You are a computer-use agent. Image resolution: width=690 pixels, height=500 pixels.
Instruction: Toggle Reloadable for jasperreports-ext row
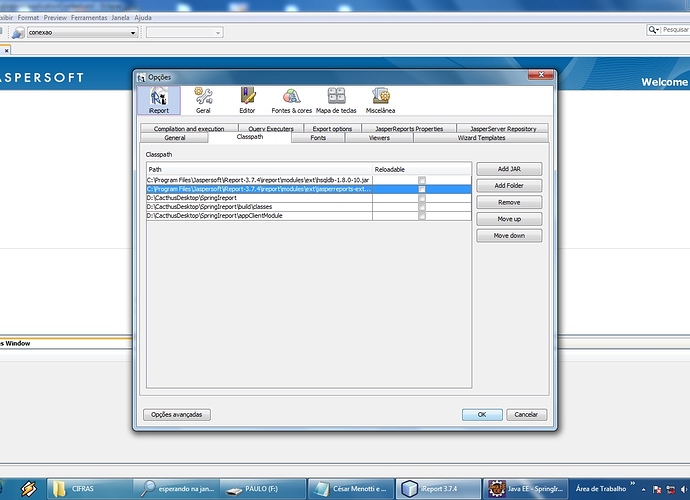click(422, 189)
